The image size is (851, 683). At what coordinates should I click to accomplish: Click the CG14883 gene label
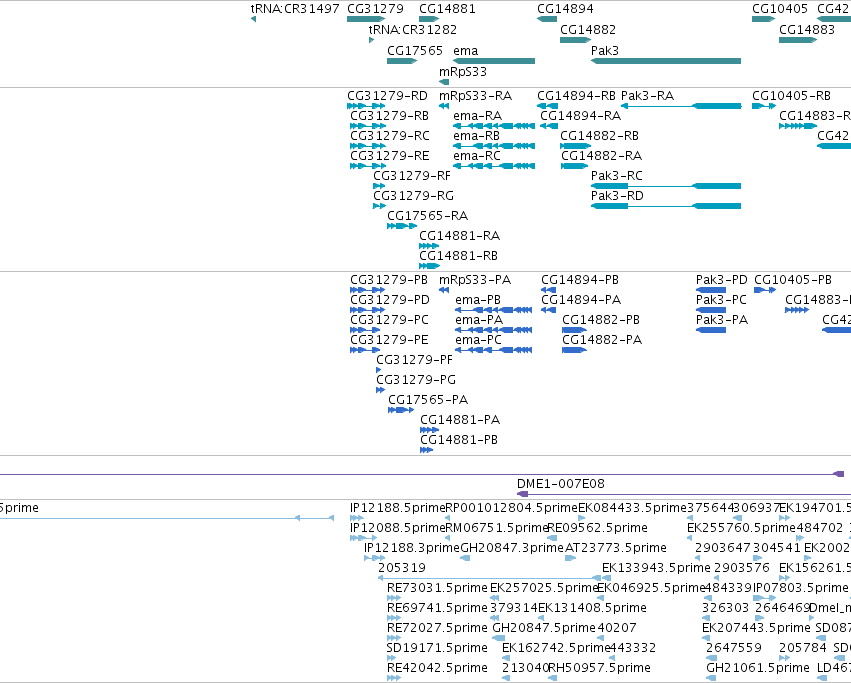coord(806,29)
